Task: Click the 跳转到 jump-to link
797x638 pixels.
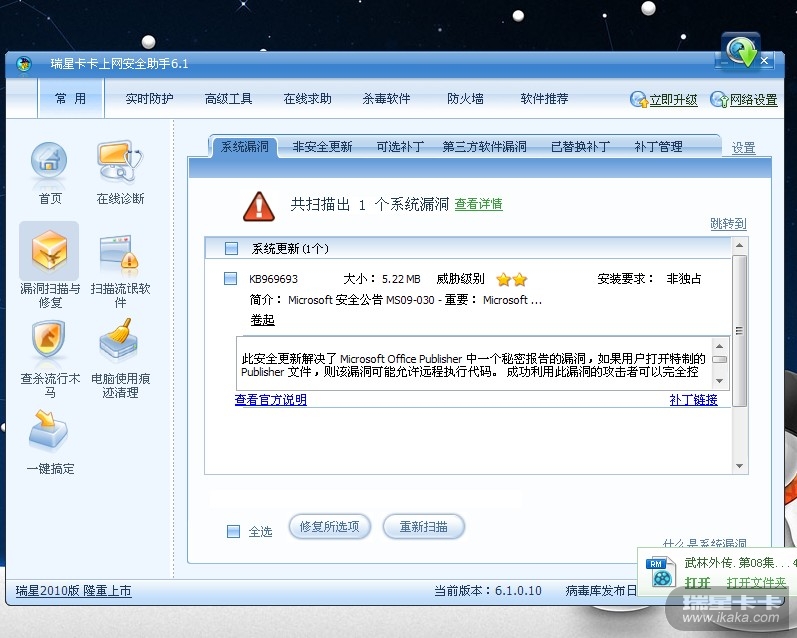Action: pyautogui.click(x=728, y=224)
